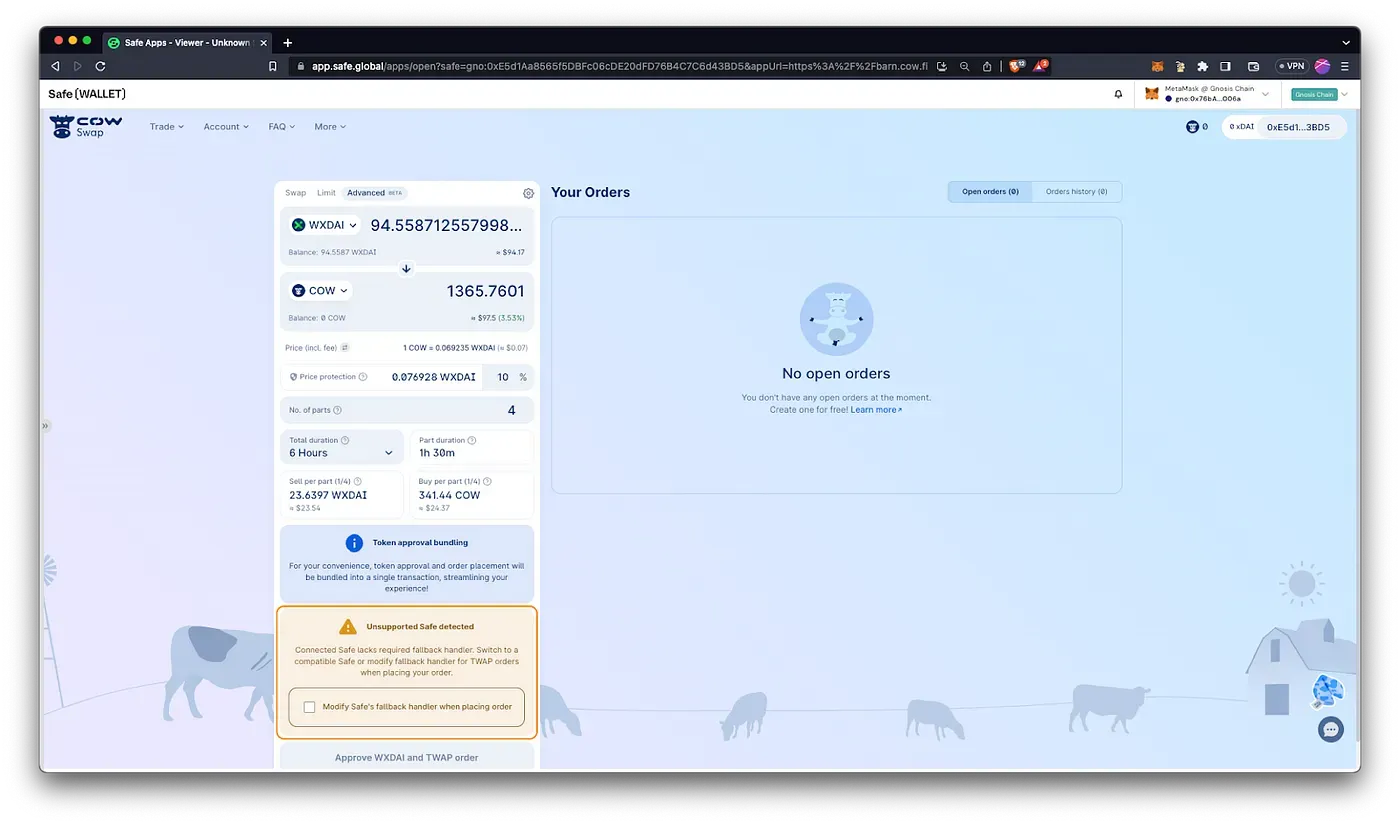Click the 0xE5d1...3BD5 account button

(x=1298, y=127)
